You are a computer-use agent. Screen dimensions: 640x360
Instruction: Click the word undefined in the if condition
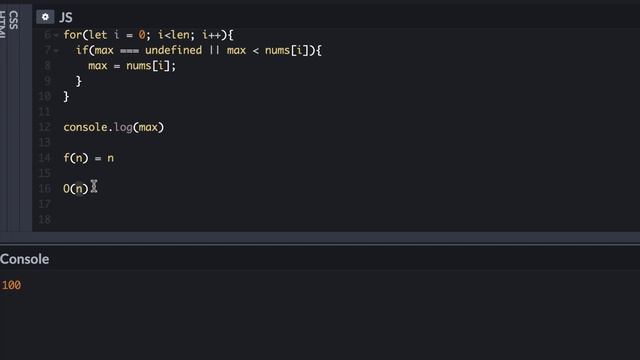173,50
